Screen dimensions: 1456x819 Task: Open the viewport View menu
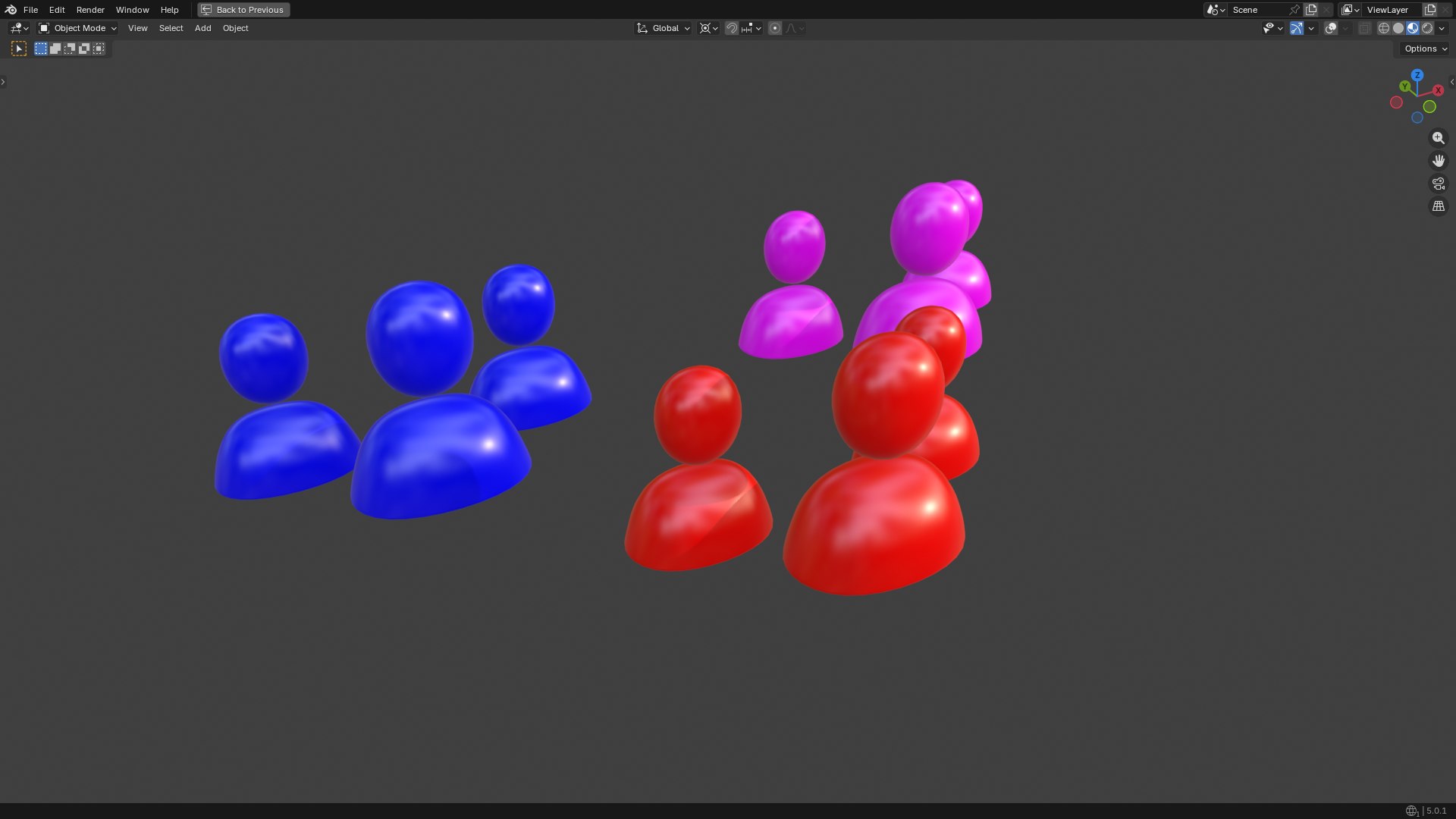click(x=137, y=28)
